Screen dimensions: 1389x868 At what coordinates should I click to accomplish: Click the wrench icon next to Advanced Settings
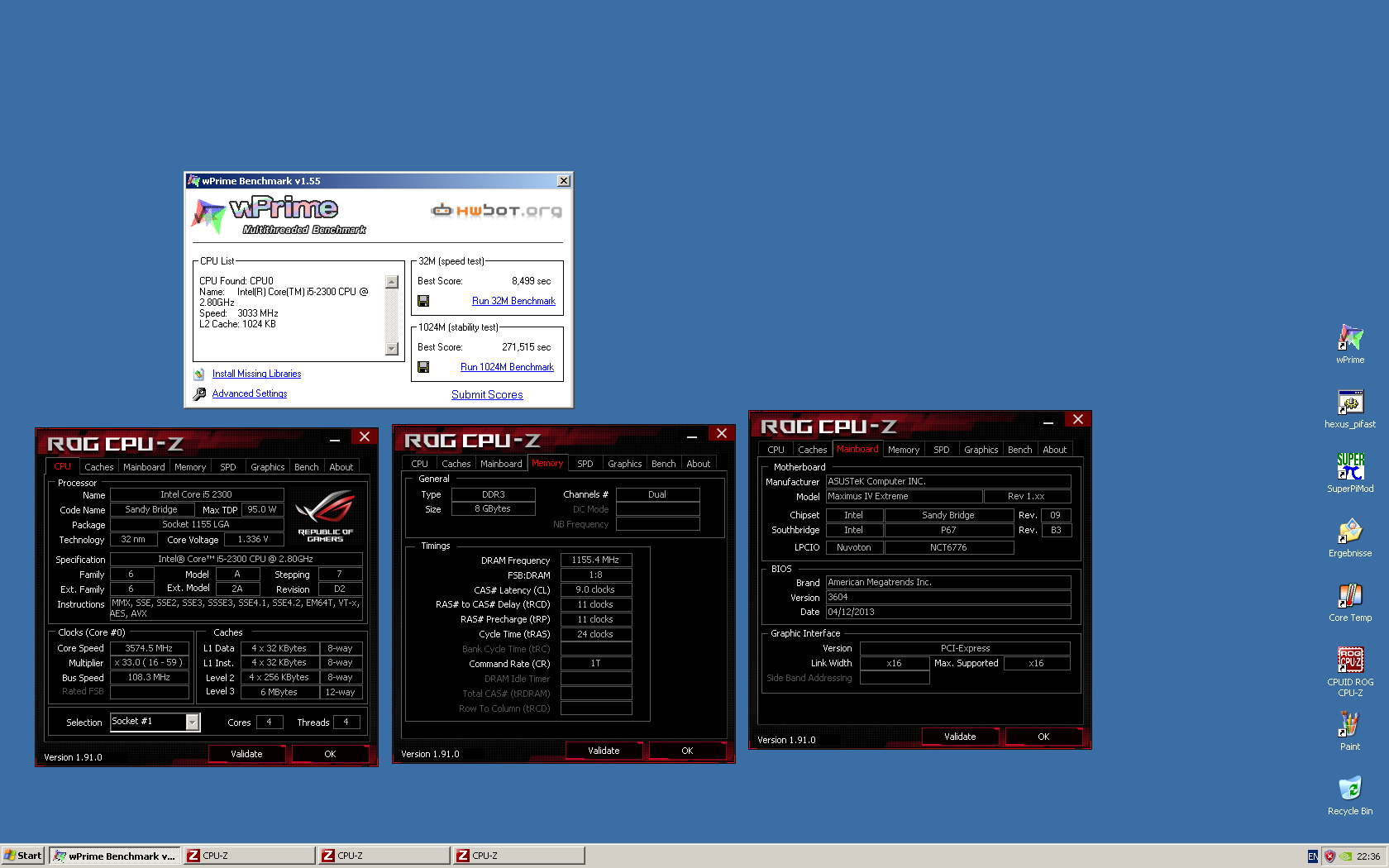[x=199, y=394]
